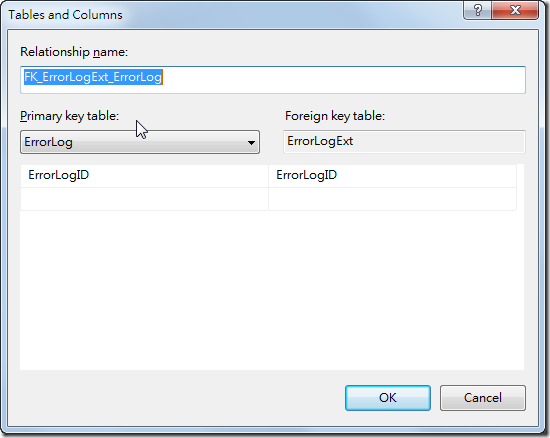Open the Primary key table ErrorLog combo box

(x=140, y=142)
